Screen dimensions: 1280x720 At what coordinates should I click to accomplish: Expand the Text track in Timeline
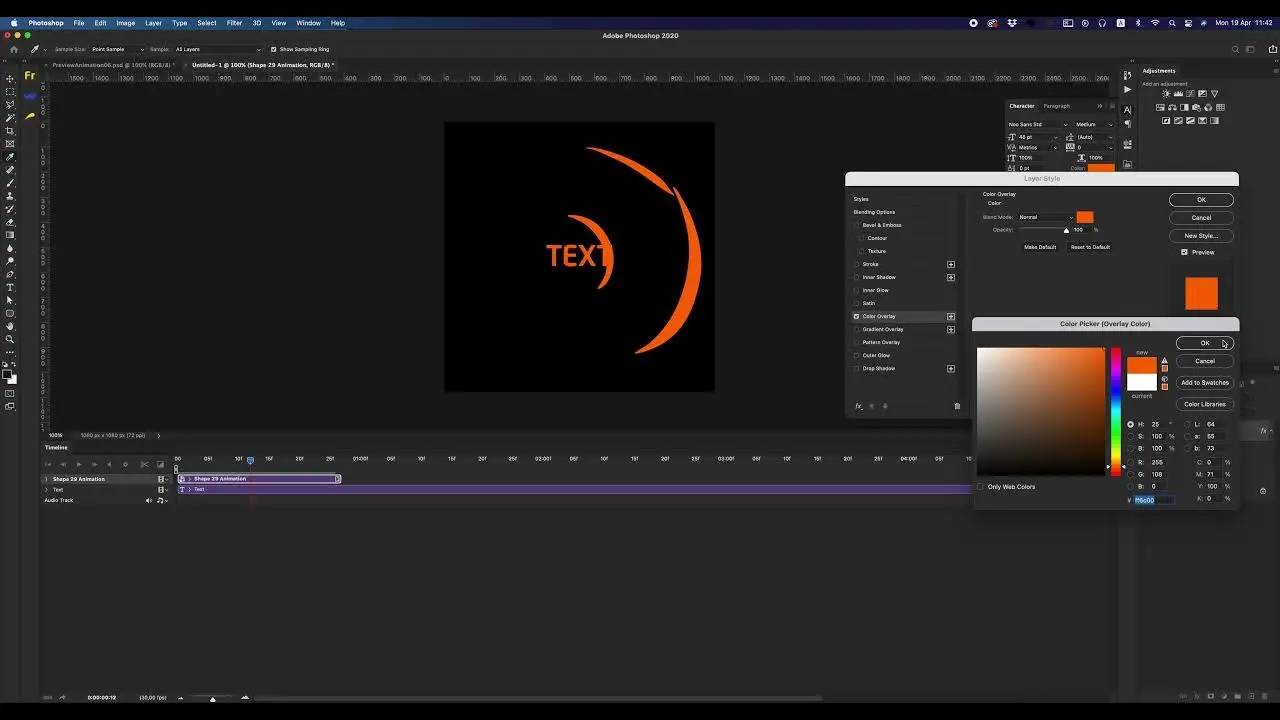(x=46, y=490)
